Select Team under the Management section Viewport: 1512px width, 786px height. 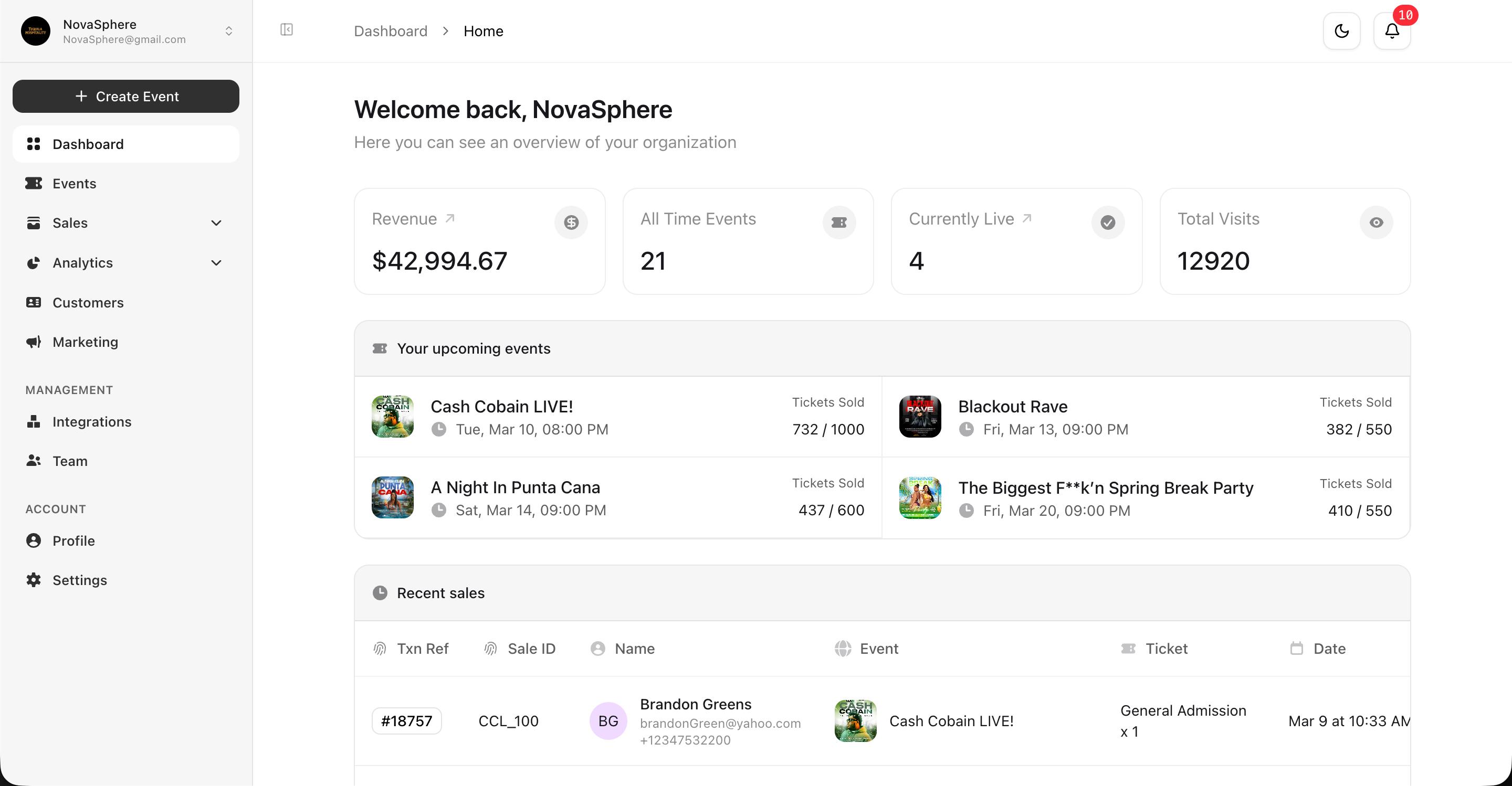pos(70,461)
